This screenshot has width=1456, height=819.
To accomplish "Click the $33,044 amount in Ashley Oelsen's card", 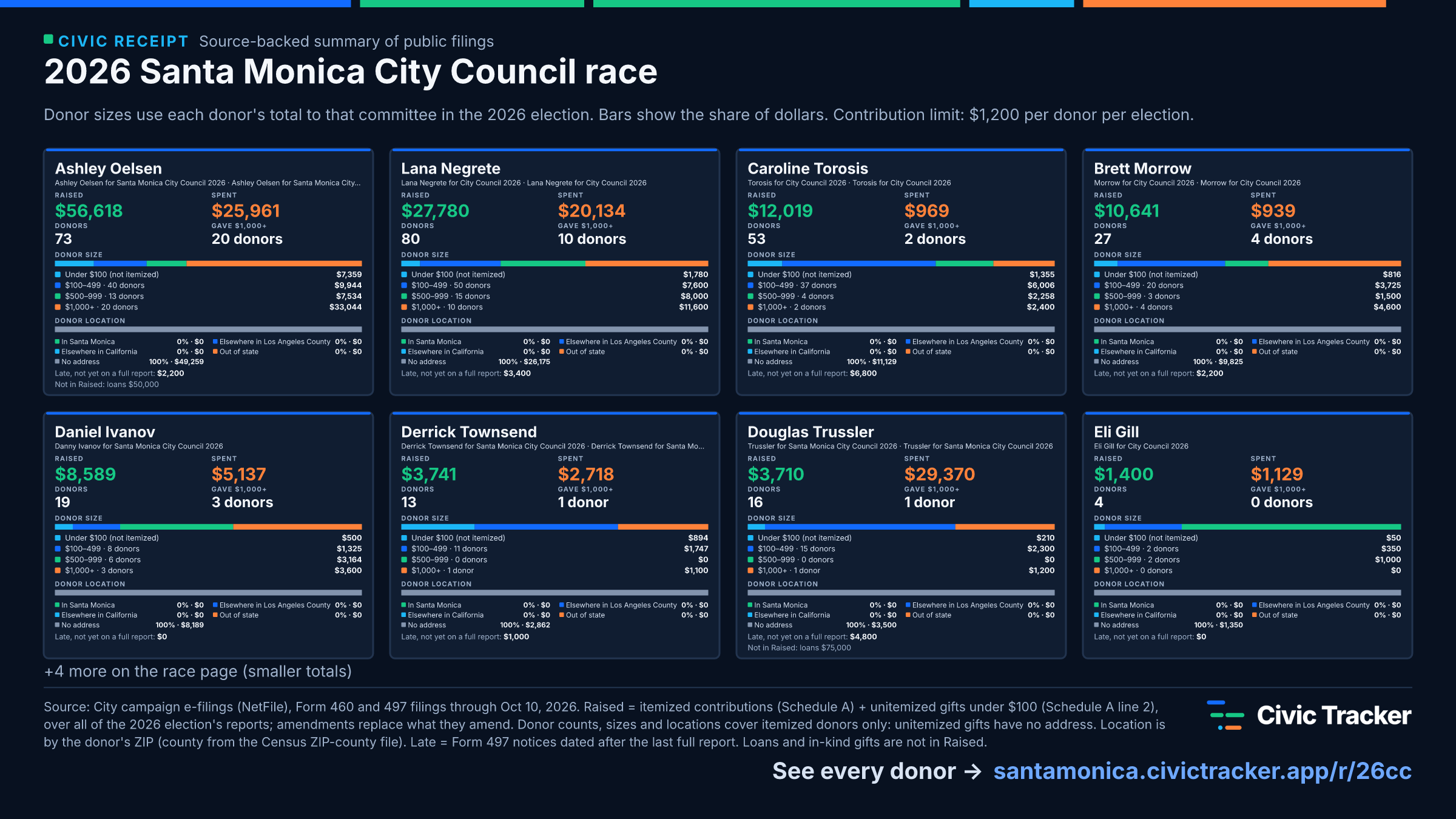I will [345, 307].
